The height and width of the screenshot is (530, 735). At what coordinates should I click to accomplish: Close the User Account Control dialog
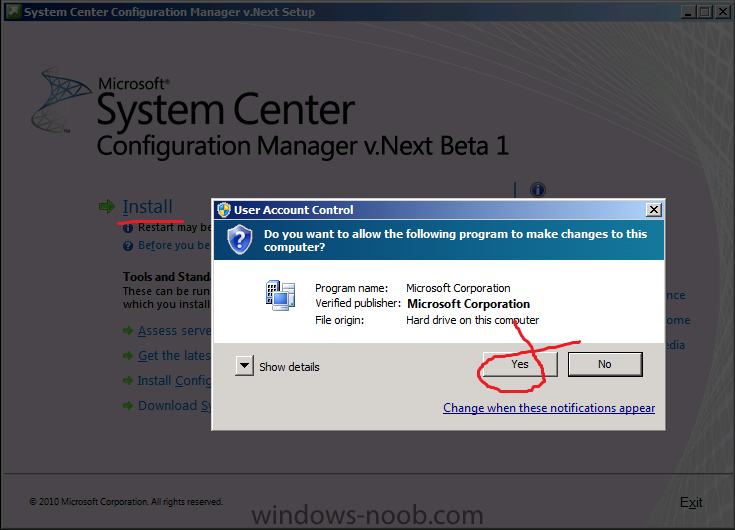coord(653,209)
